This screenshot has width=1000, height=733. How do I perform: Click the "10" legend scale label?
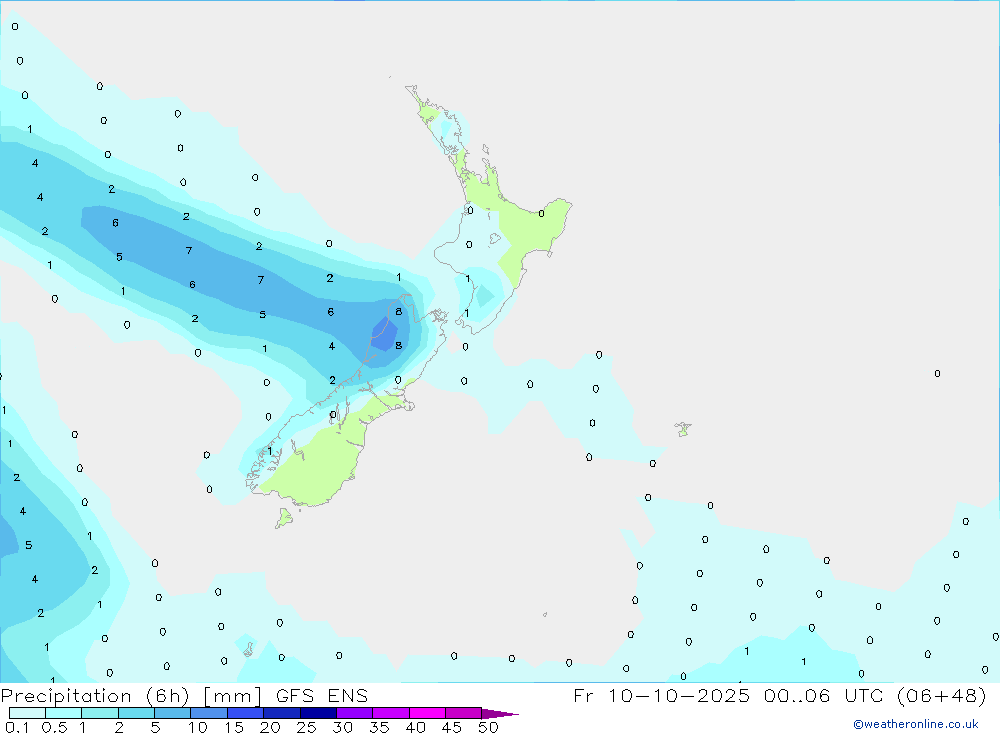pyautogui.click(x=198, y=727)
